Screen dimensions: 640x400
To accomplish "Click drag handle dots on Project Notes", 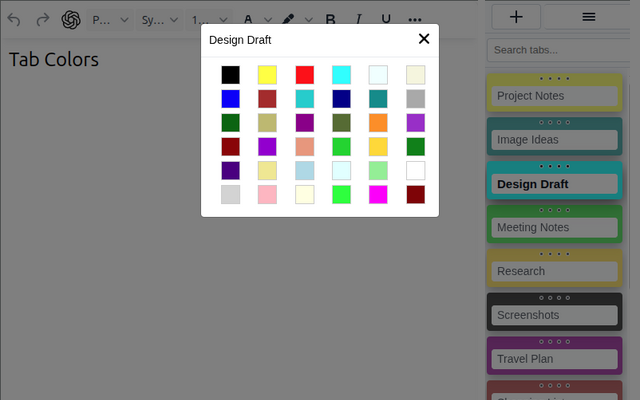I will click(x=554, y=78).
